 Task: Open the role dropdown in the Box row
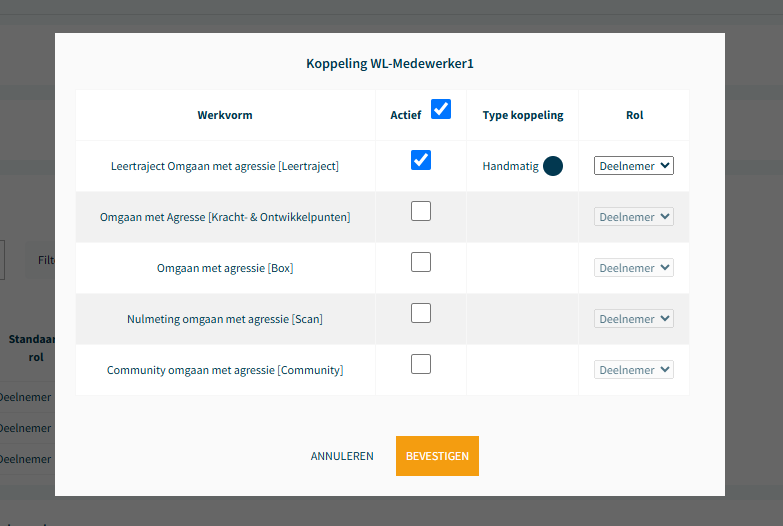pyautogui.click(x=634, y=268)
